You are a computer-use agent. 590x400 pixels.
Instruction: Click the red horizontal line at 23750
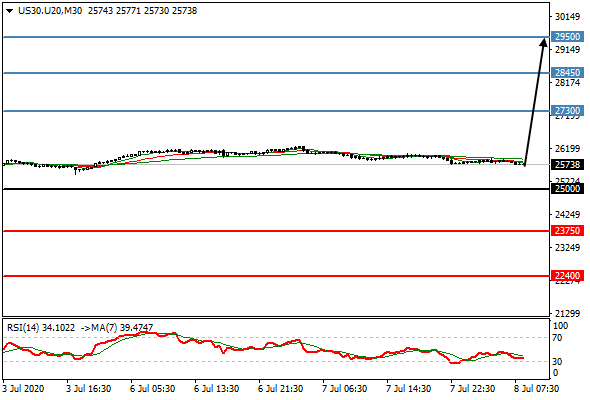(x=276, y=231)
